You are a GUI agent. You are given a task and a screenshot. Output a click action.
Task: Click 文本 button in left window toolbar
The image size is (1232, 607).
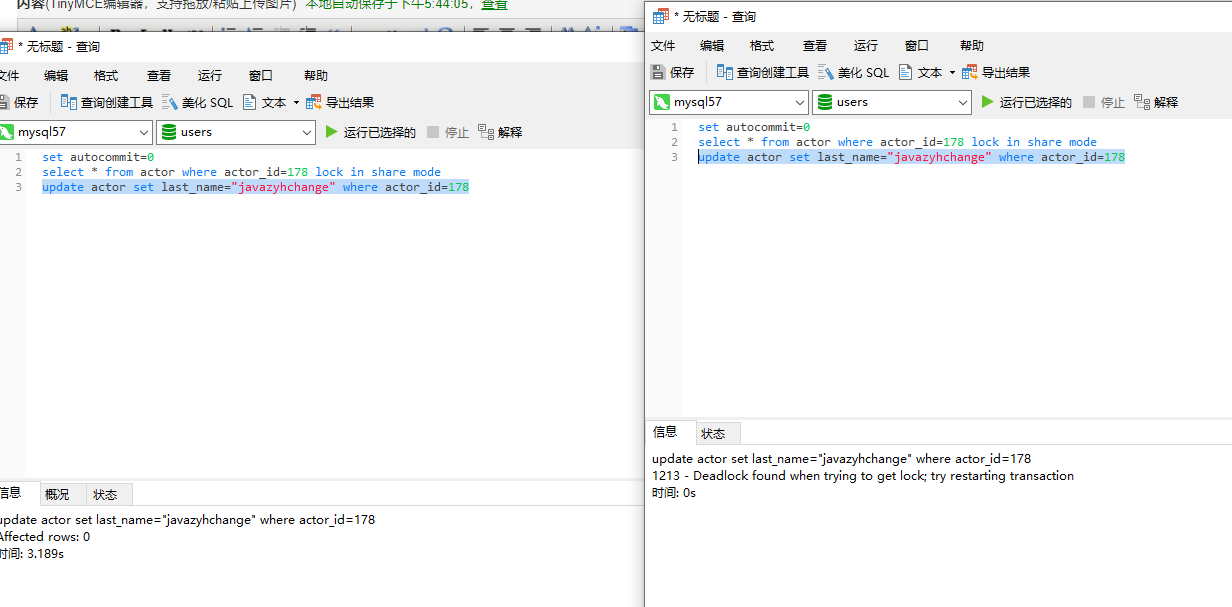tap(265, 102)
